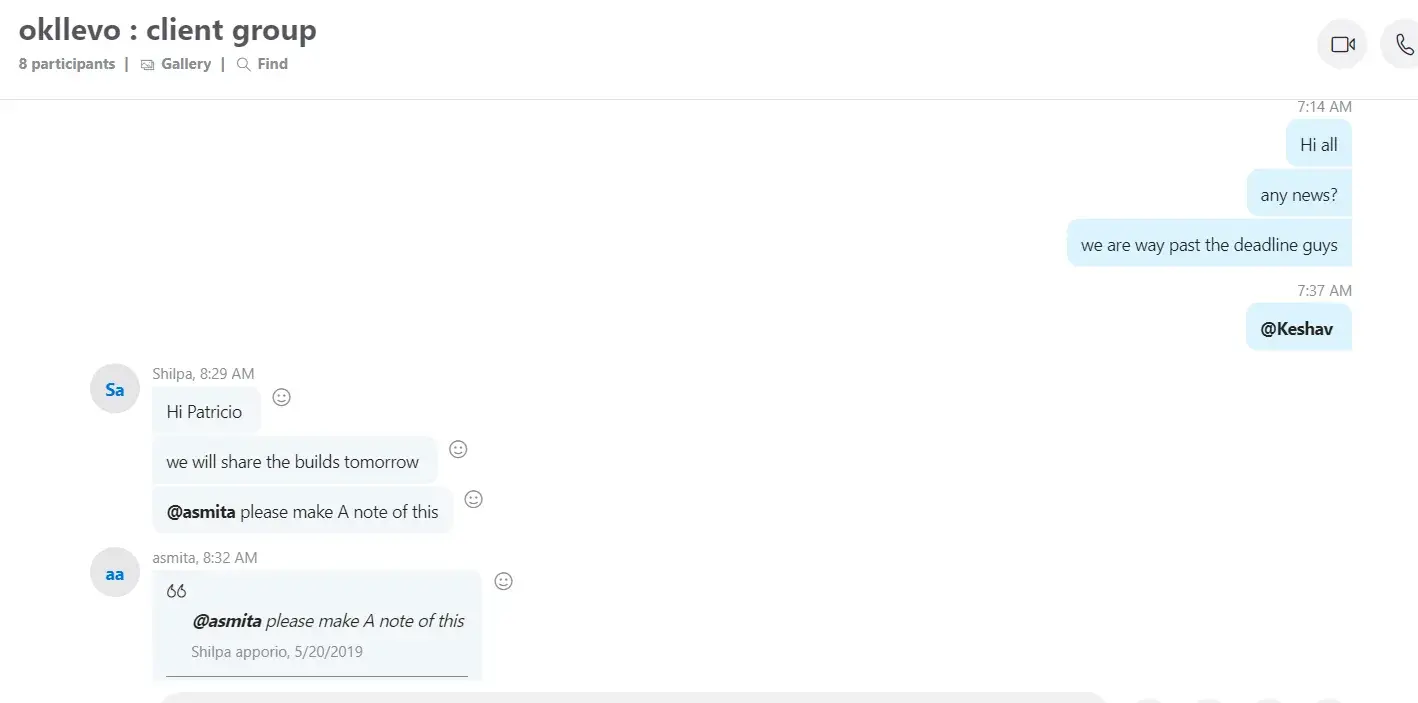Image resolution: width=1418 pixels, height=703 pixels.
Task: React to the "Hi Patricio" message
Action: coord(282,397)
